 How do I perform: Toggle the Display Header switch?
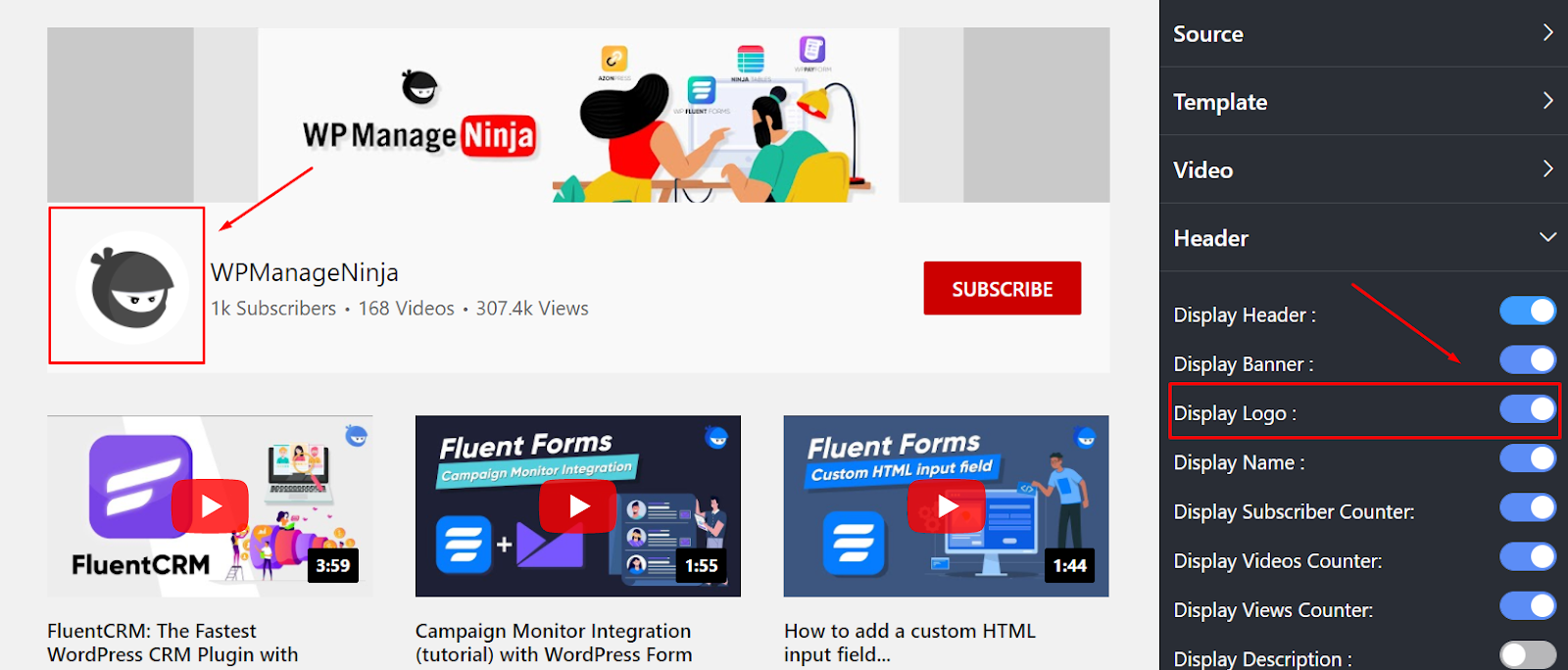point(1528,311)
